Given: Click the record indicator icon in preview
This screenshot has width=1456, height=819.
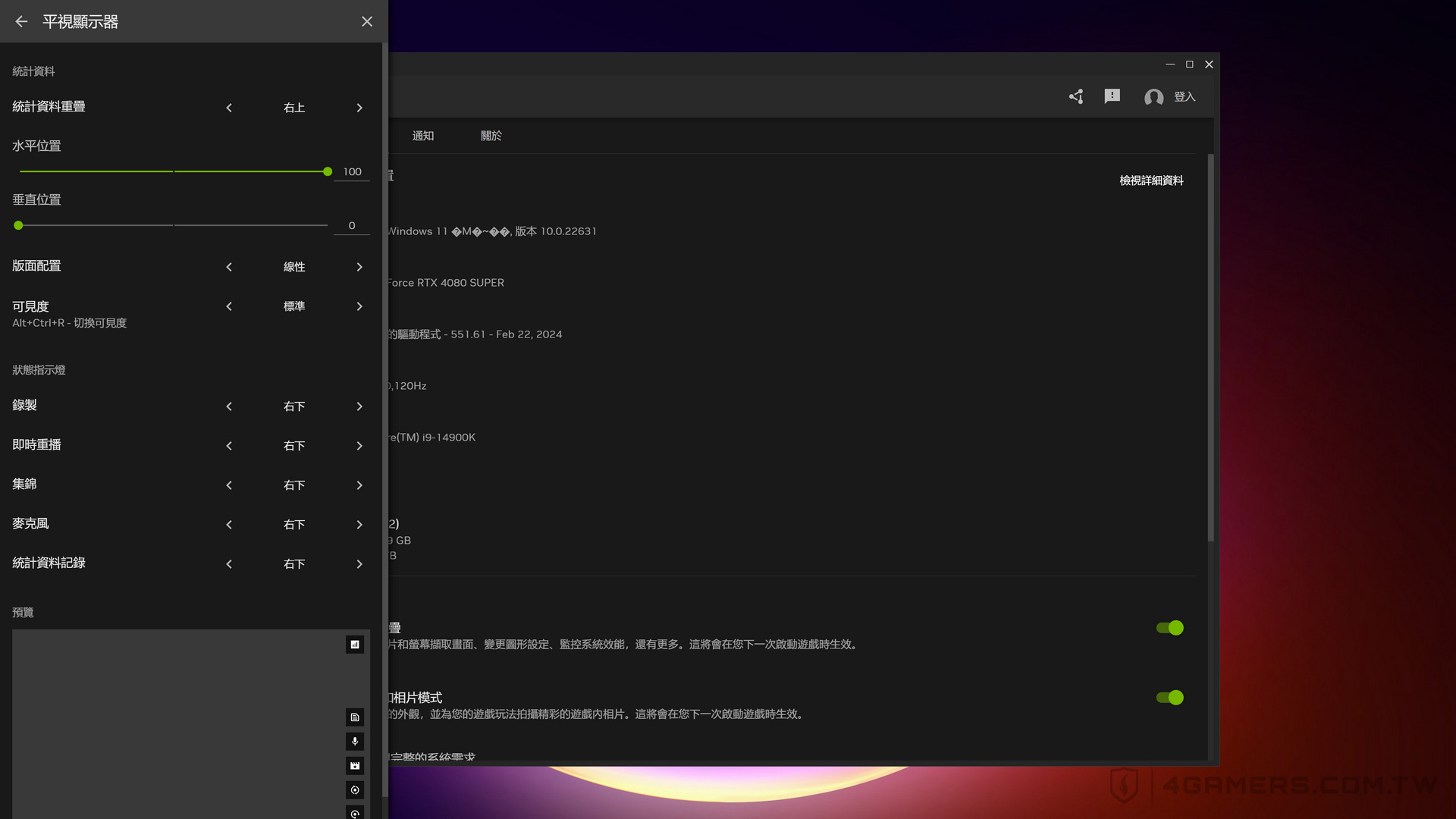Looking at the screenshot, I should coord(355,790).
